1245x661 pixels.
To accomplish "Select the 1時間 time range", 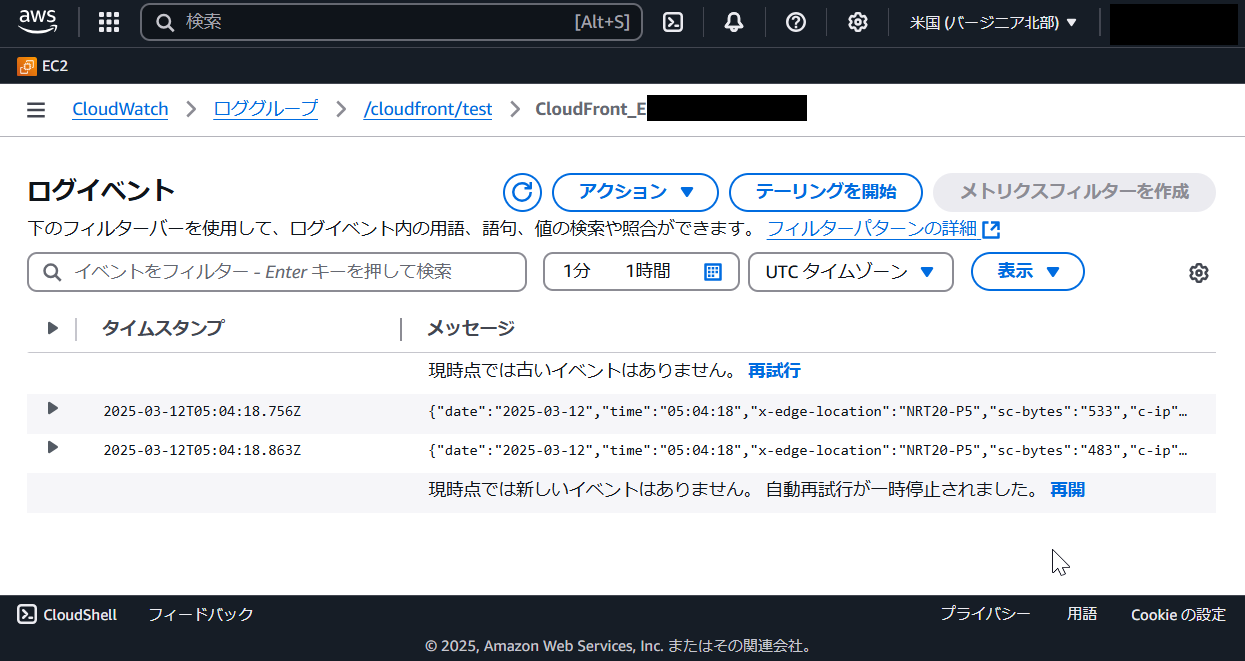I will 648,272.
